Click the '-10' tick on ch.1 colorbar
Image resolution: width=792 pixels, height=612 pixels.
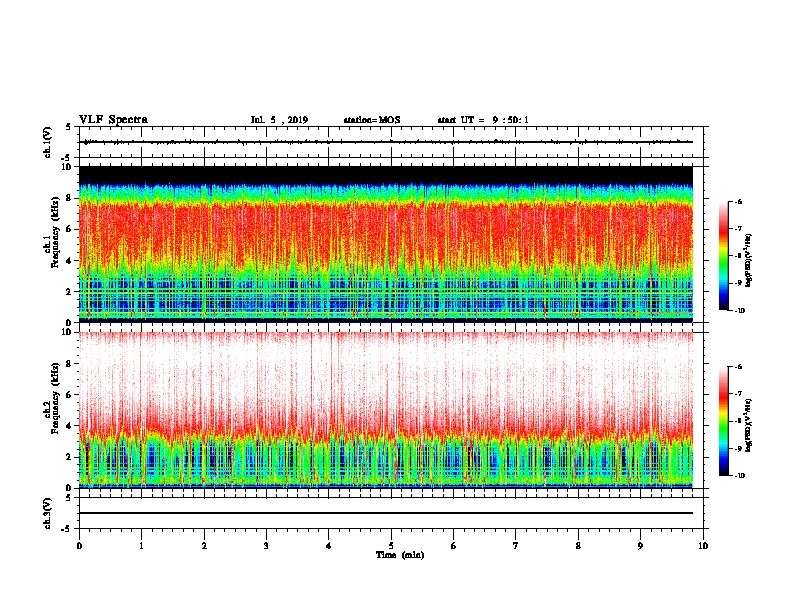click(739, 311)
